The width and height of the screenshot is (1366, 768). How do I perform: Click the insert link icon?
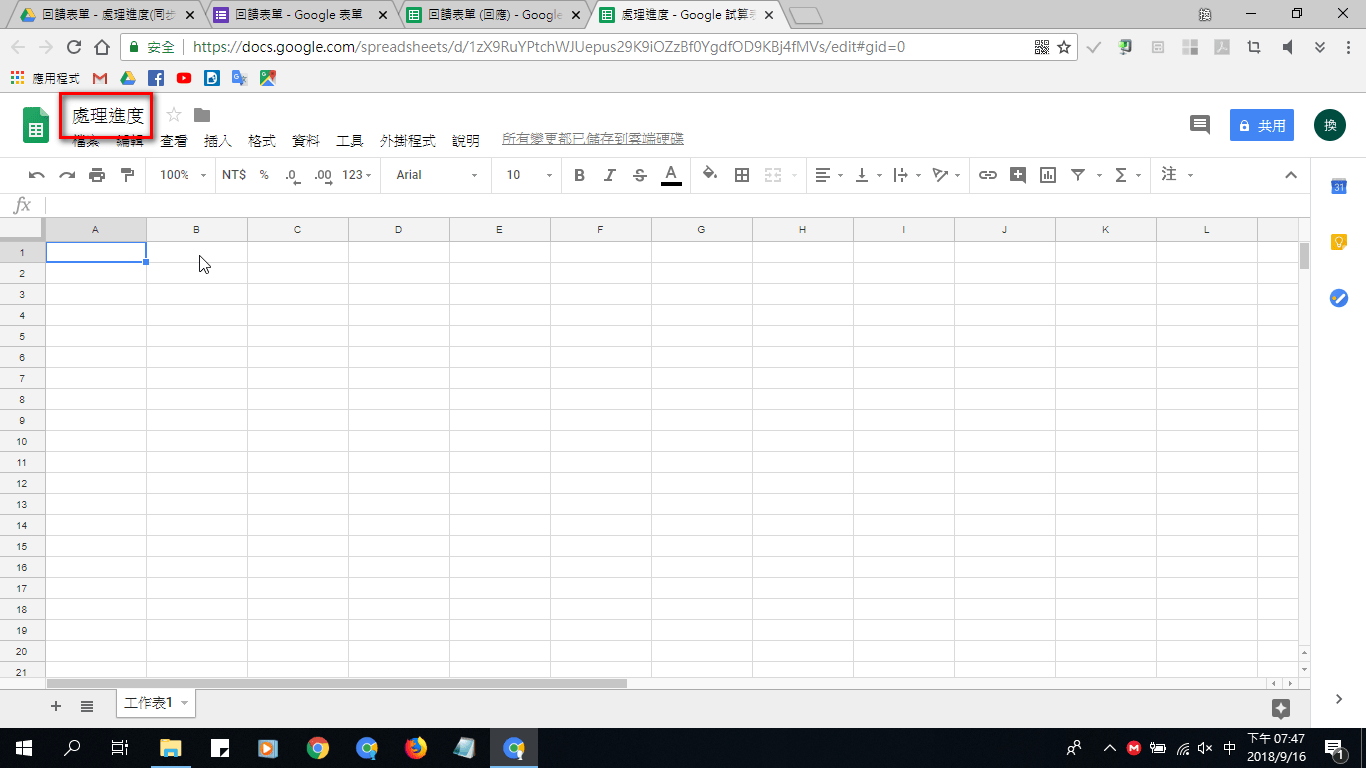click(988, 175)
